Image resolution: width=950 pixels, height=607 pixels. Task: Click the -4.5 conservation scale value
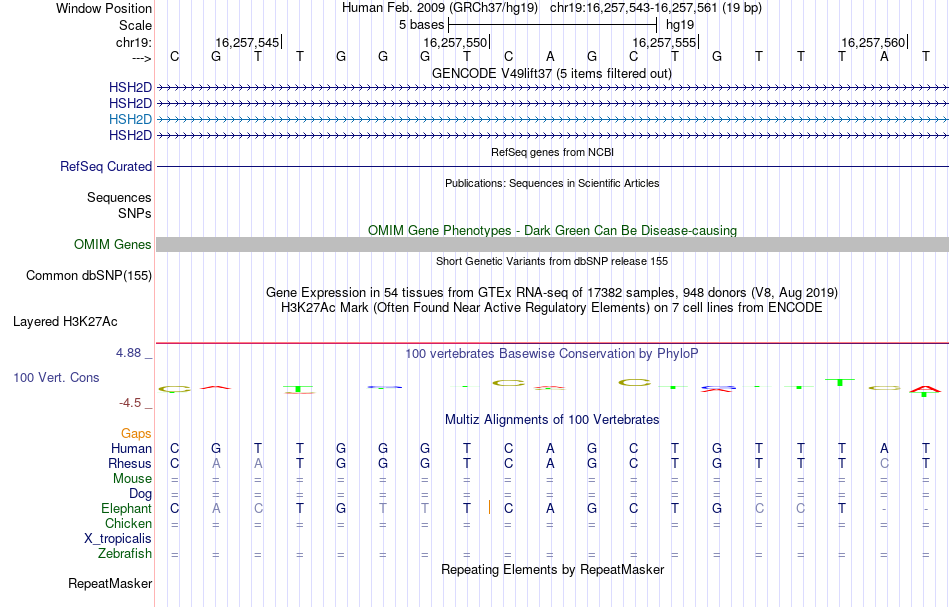[x=130, y=403]
